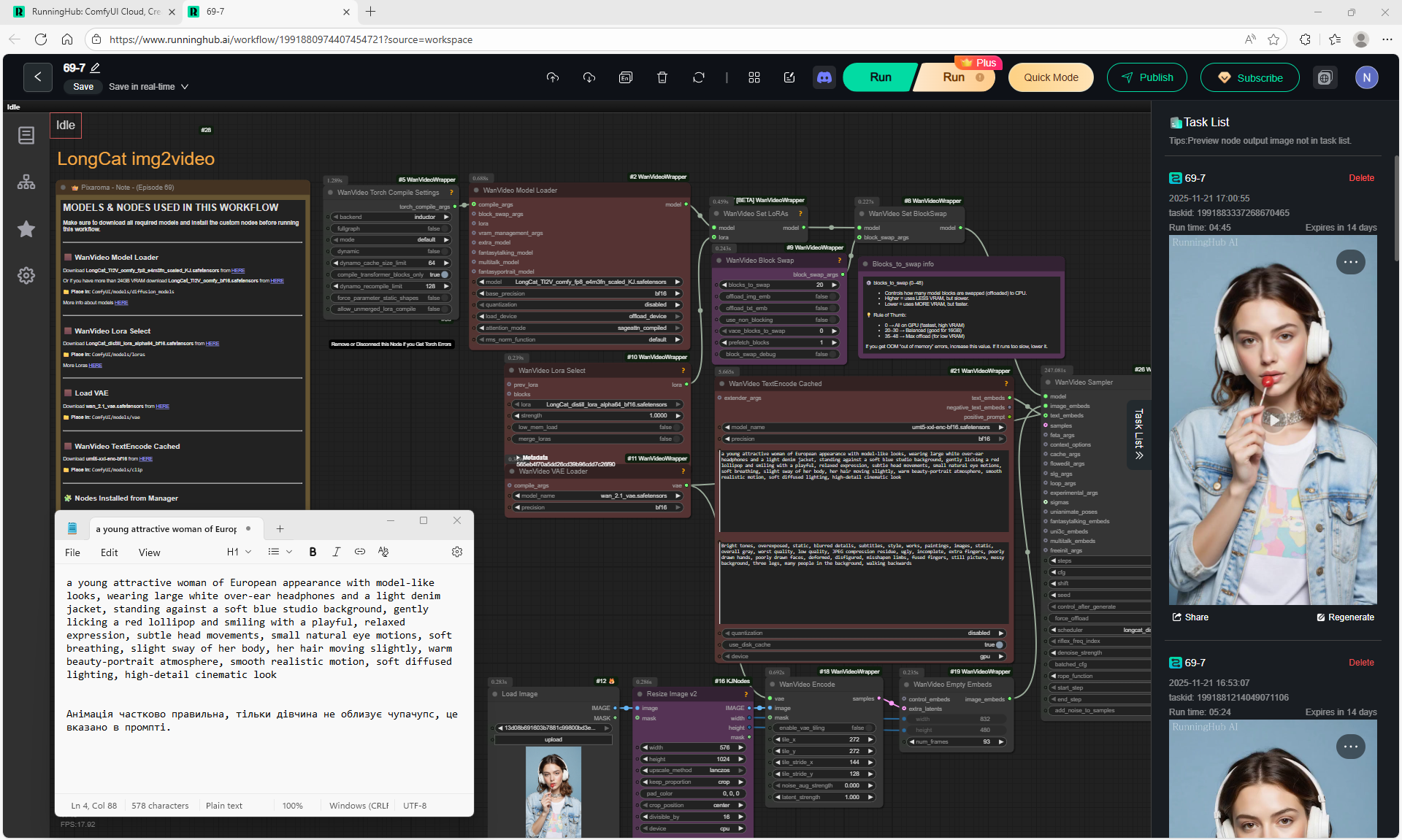Click the cloud upload icon in toolbar
1402x840 pixels.
pyautogui.click(x=553, y=77)
